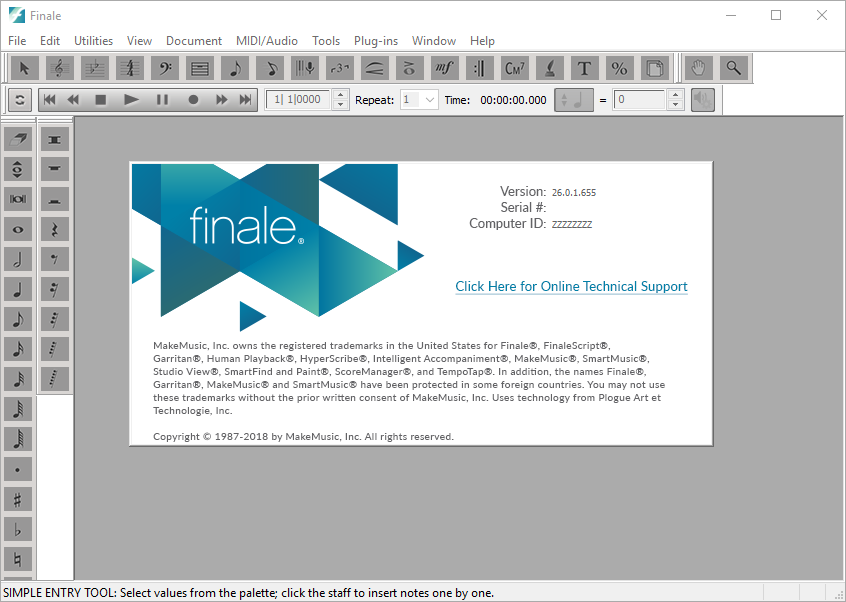
Task: Skip playback to the end
Action: tap(245, 100)
